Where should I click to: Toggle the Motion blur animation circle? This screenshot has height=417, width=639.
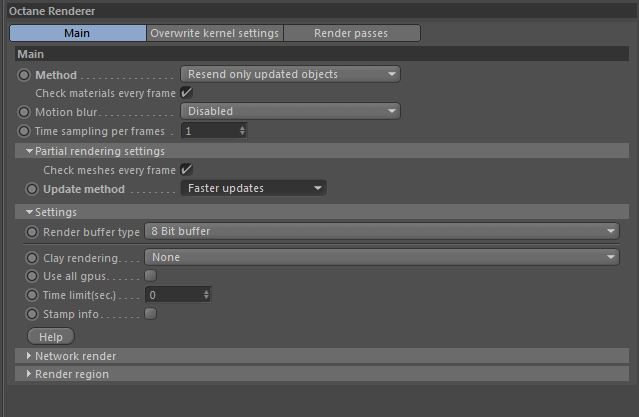point(24,112)
